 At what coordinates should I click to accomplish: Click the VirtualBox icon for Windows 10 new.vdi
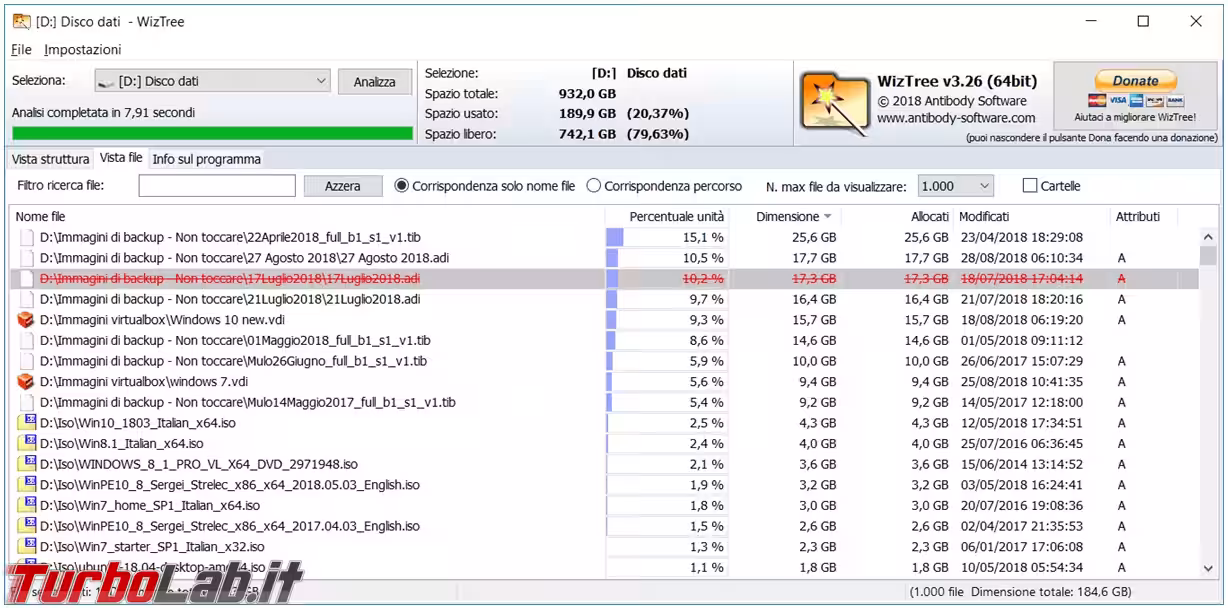click(26, 320)
